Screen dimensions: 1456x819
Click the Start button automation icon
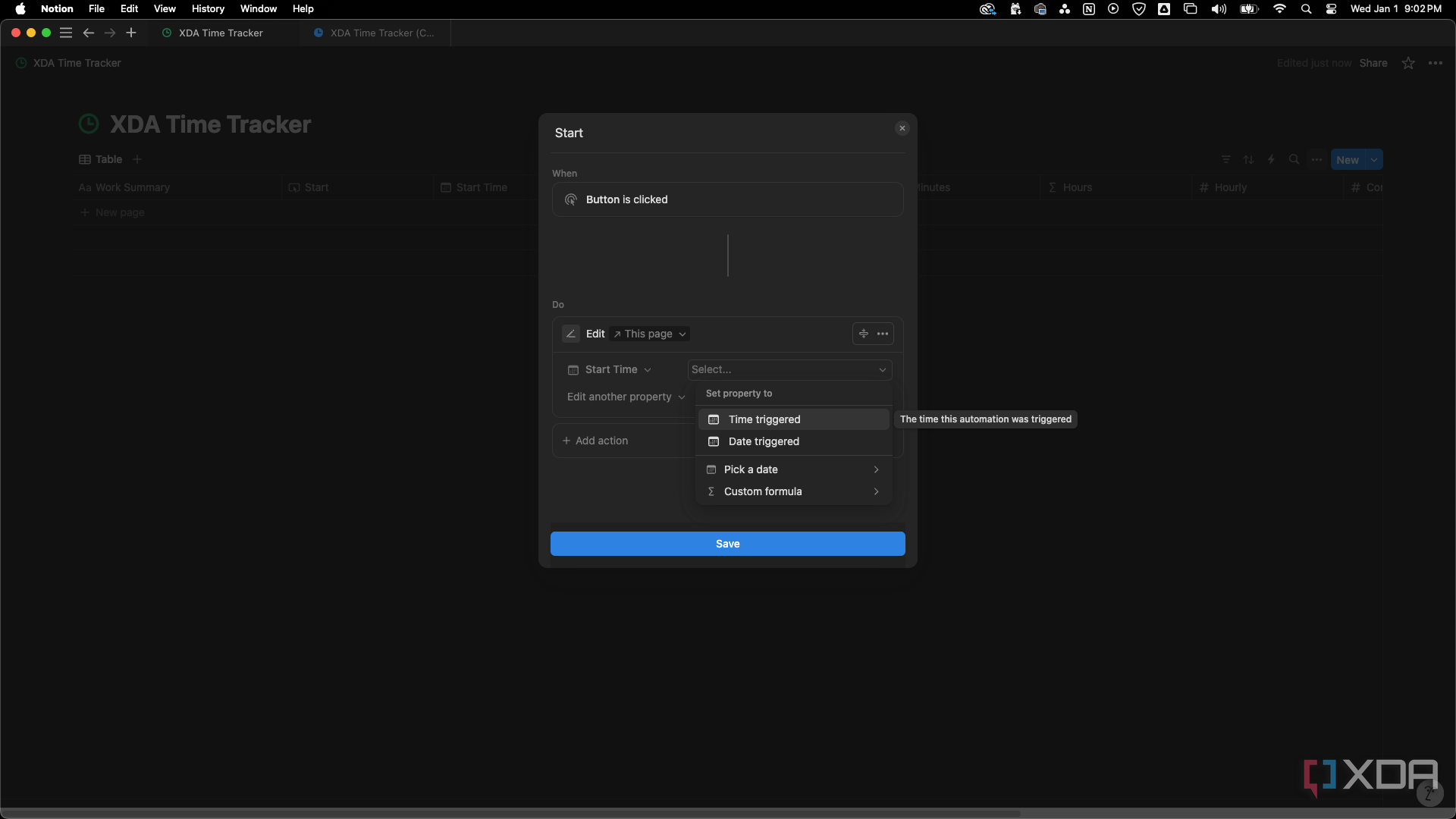(294, 187)
